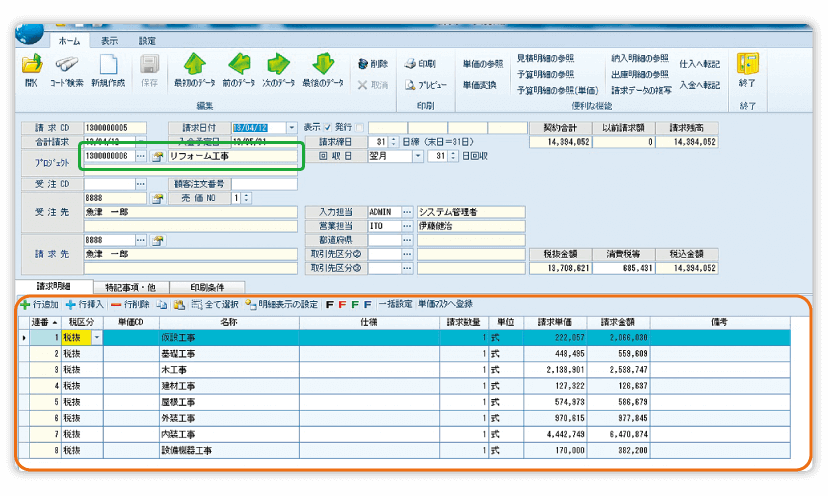Click 一括設定 in detail toolbar
The height and width of the screenshot is (496, 828).
pos(395,305)
